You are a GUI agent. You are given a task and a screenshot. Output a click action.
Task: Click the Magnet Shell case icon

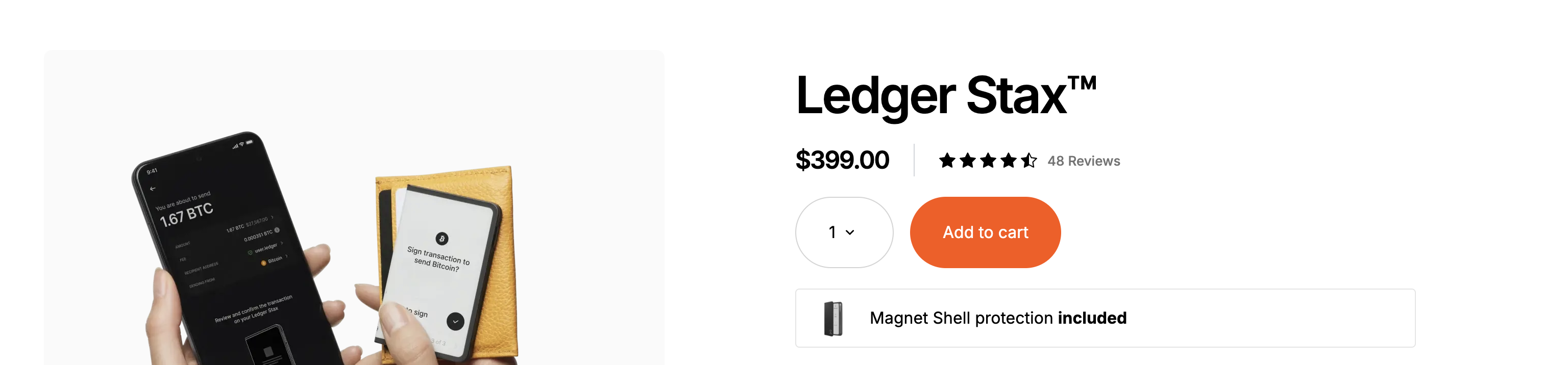(x=832, y=318)
